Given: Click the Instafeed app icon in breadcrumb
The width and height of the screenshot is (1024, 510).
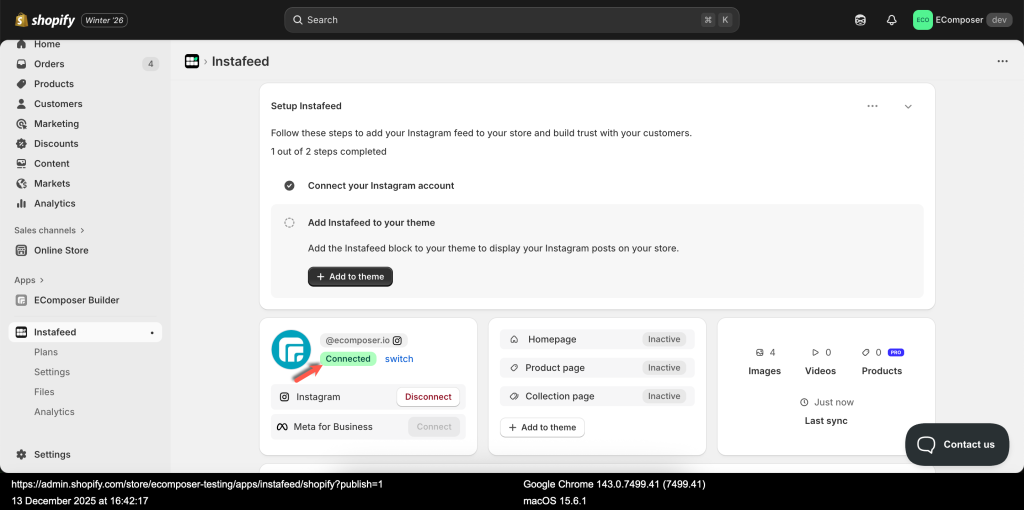Looking at the screenshot, I should point(192,61).
